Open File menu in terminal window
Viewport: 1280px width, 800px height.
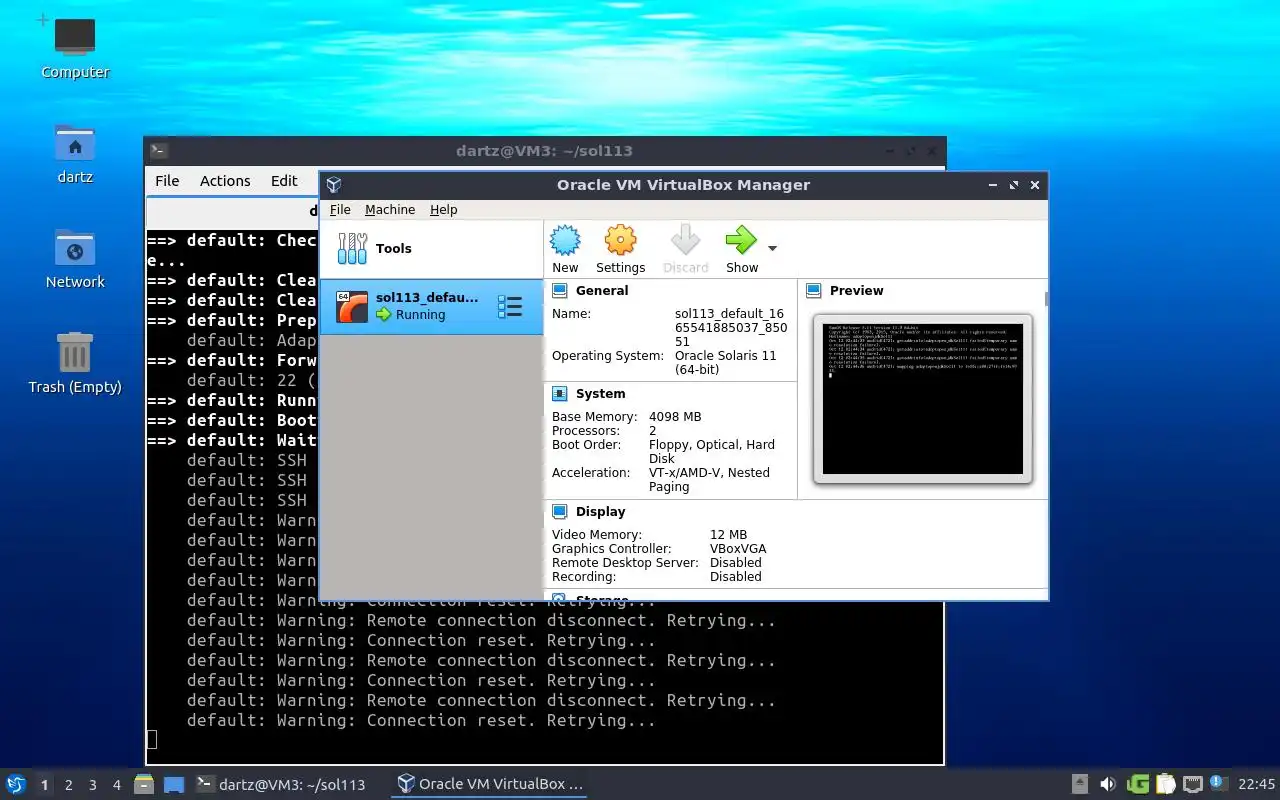pyautogui.click(x=167, y=181)
